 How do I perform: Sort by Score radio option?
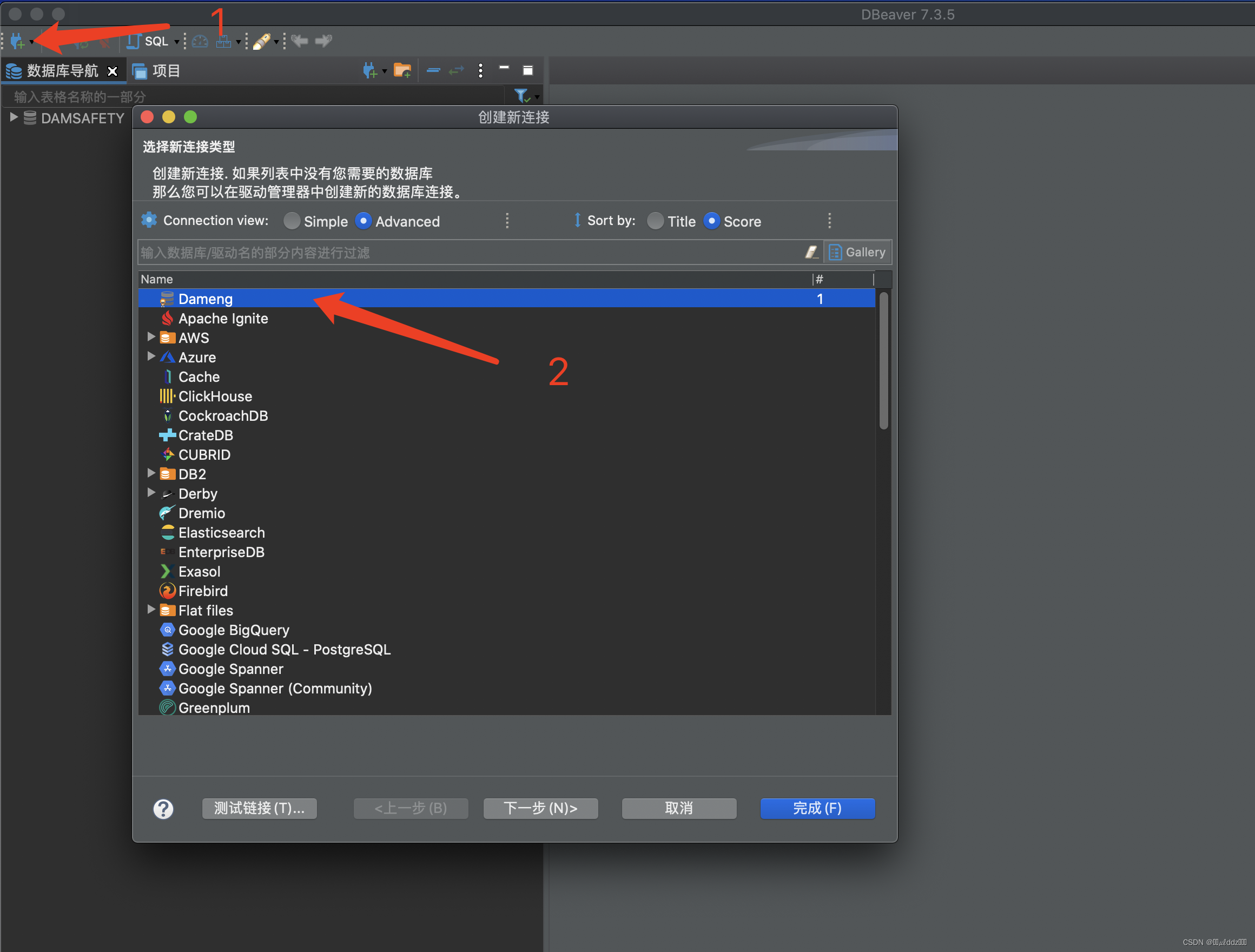tap(711, 221)
